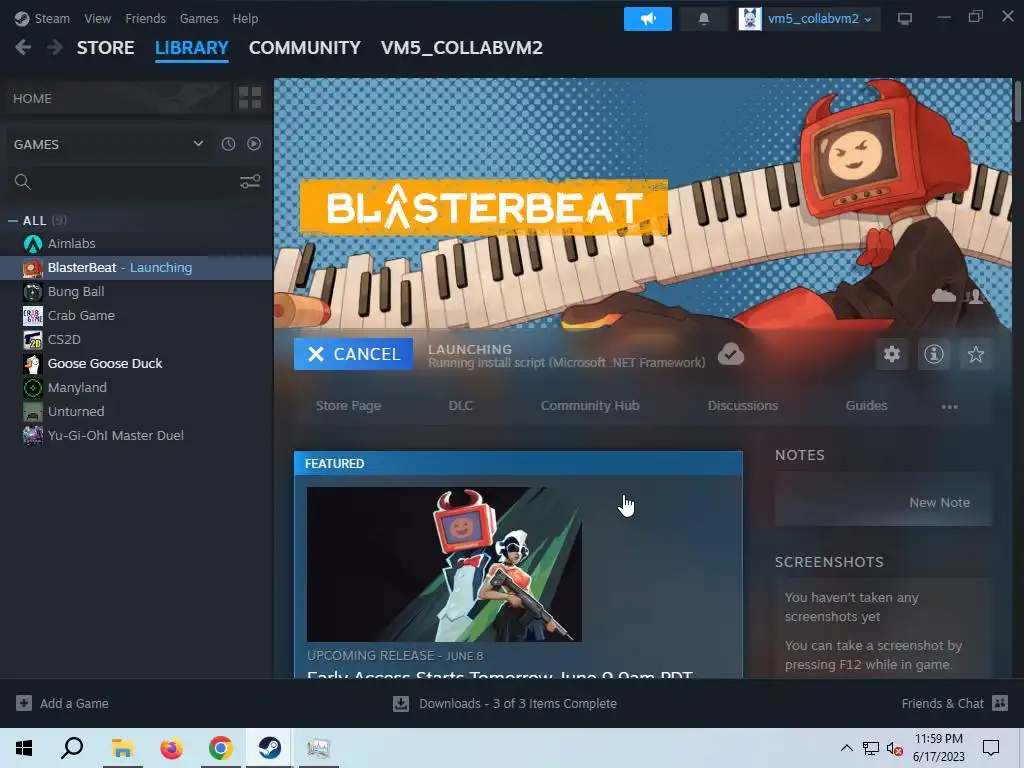Go back with the left arrow
Screen dimensions: 1024x768
pyautogui.click(x=23, y=48)
